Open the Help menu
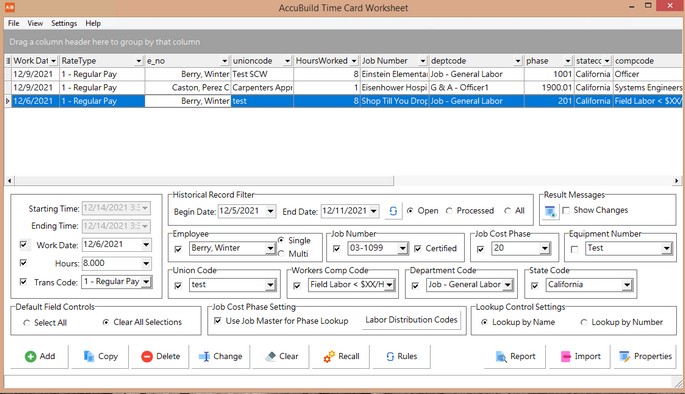 tap(93, 23)
